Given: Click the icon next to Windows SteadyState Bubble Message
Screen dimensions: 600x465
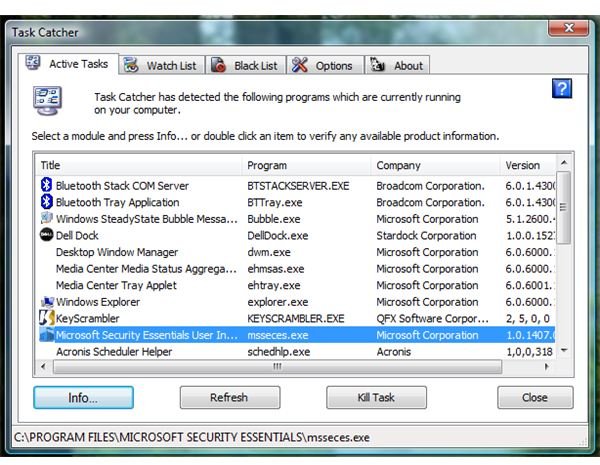Looking at the screenshot, I should coord(46,218).
